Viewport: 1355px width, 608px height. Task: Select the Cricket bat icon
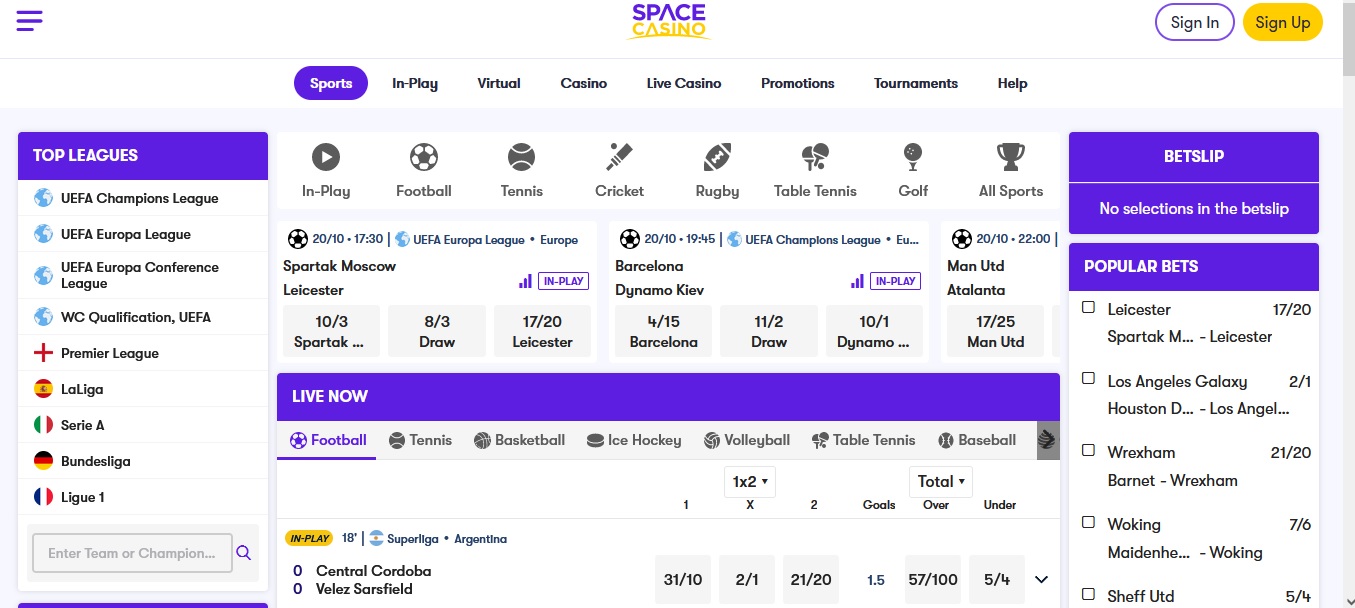coord(619,157)
